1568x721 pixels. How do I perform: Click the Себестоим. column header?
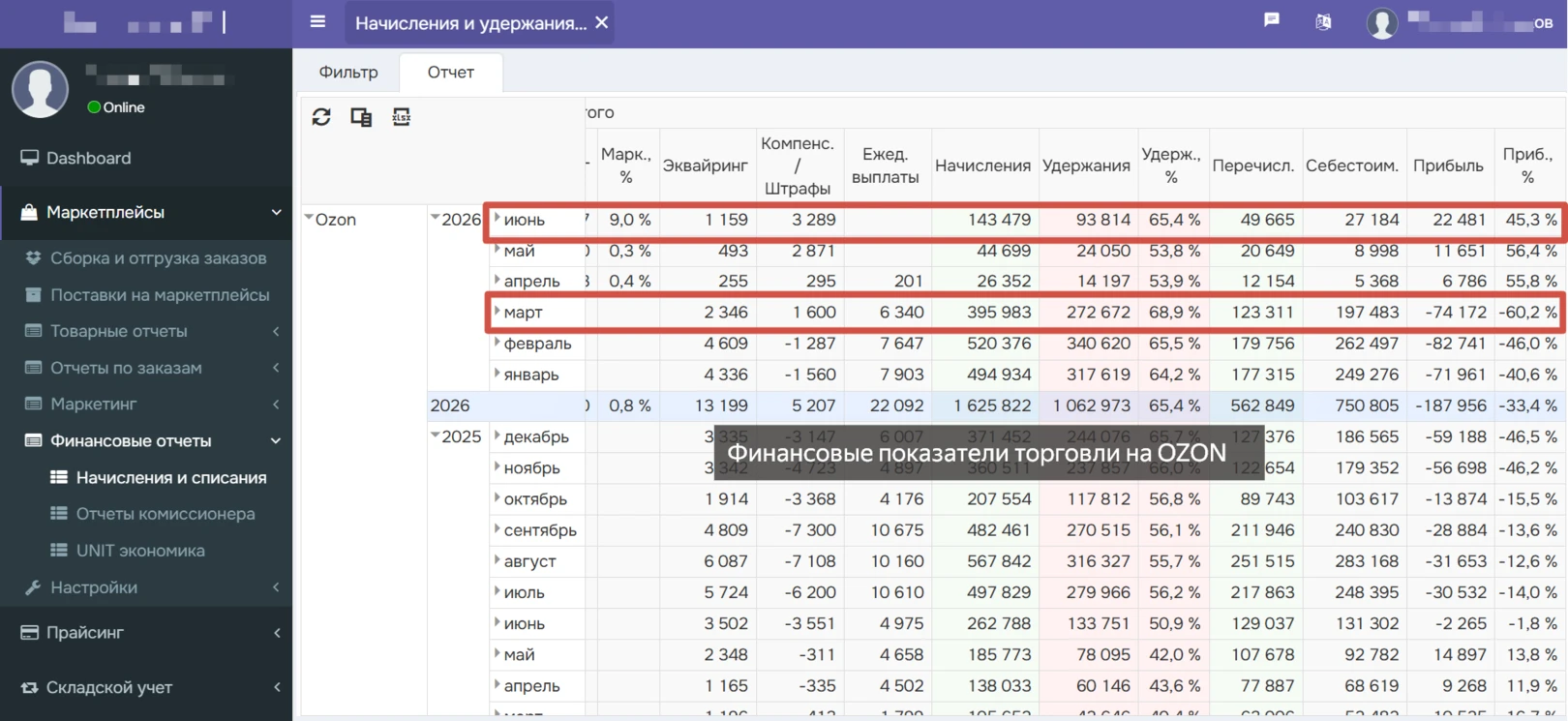click(1352, 165)
